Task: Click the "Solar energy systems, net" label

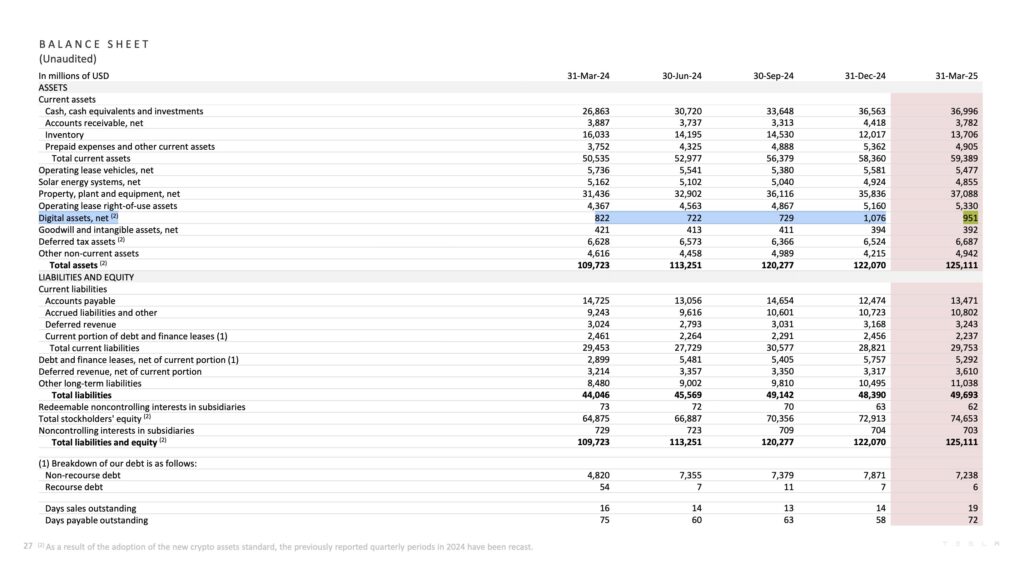Action: tap(89, 182)
